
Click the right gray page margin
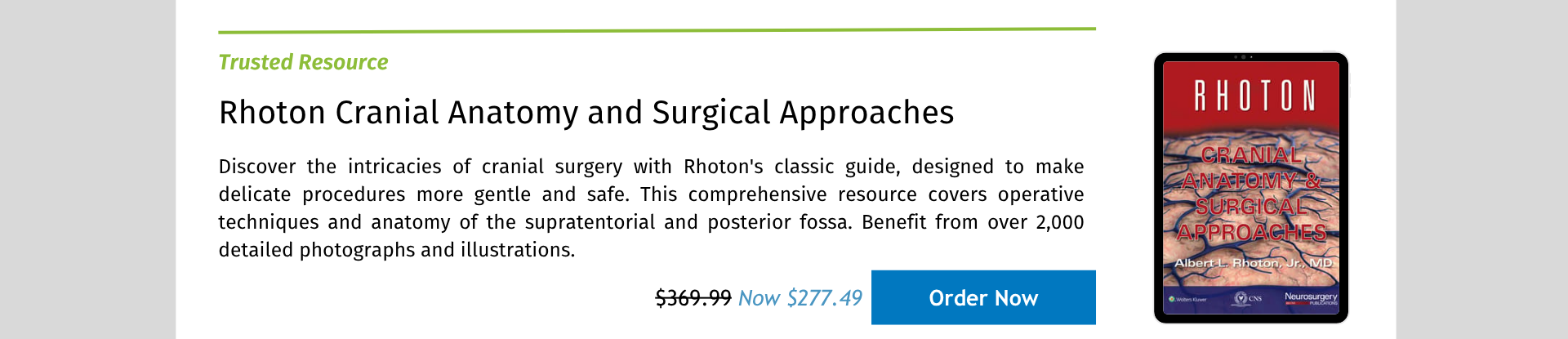pos(1481,169)
